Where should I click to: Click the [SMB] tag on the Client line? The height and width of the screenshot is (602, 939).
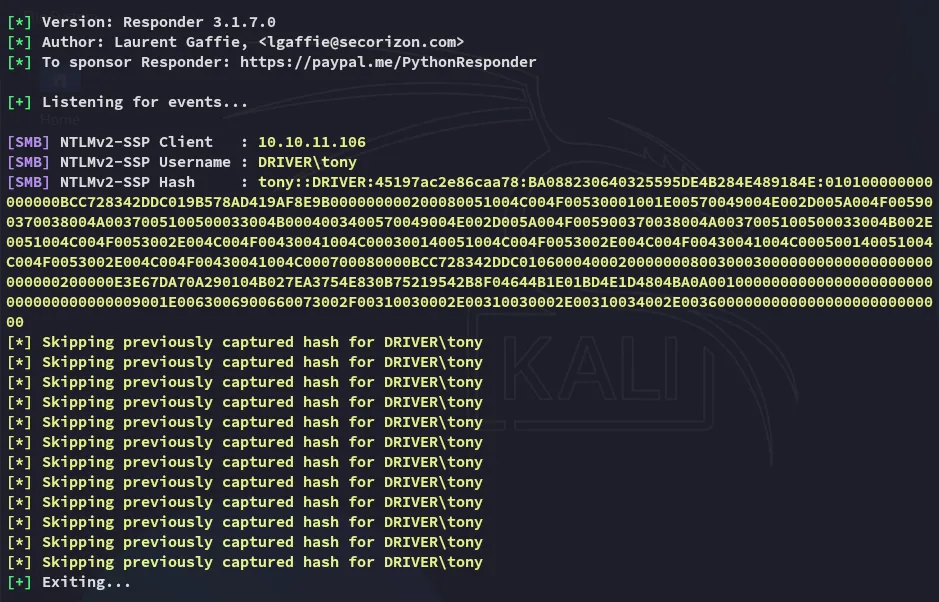click(28, 142)
